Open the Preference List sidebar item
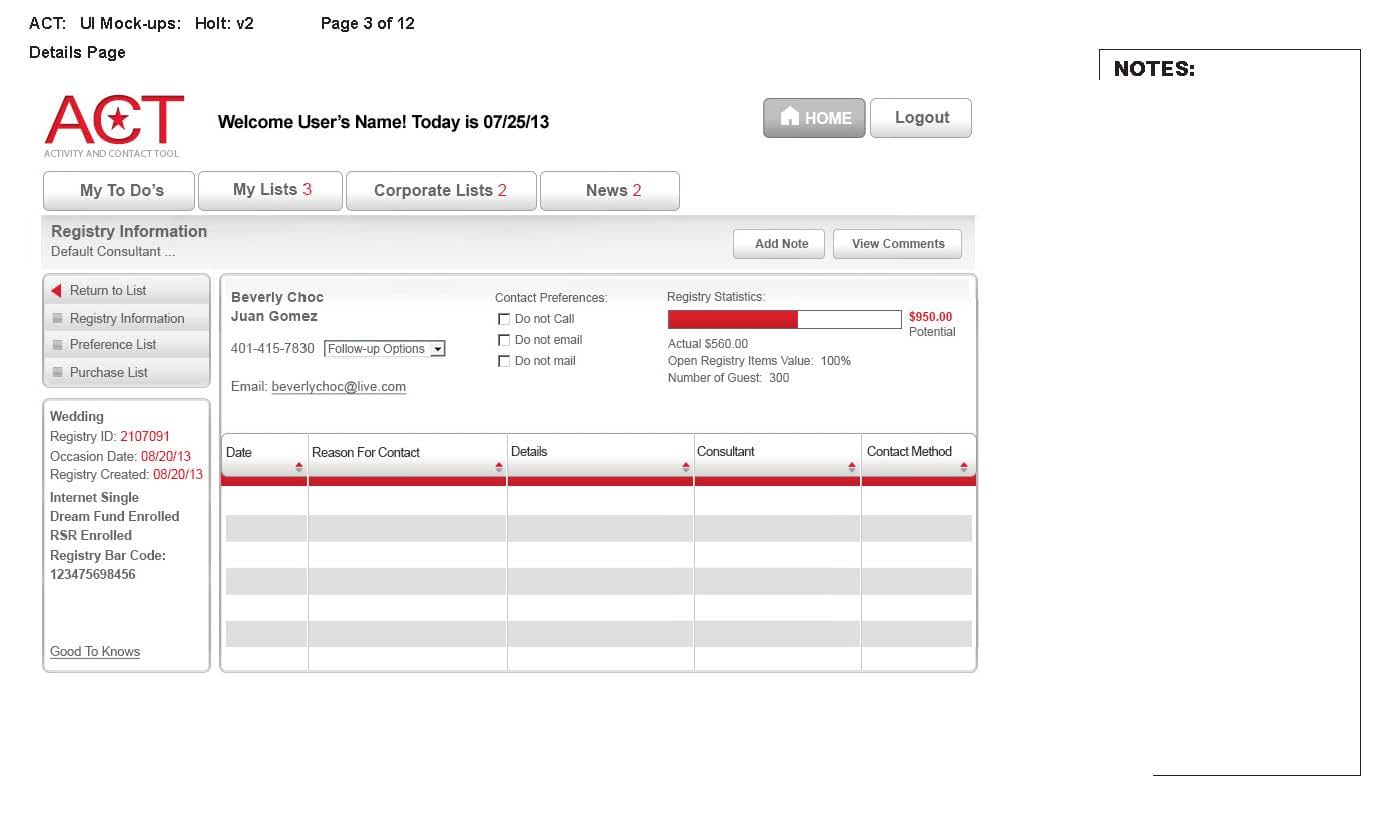Screen dimensions: 1375x825 pos(113,345)
